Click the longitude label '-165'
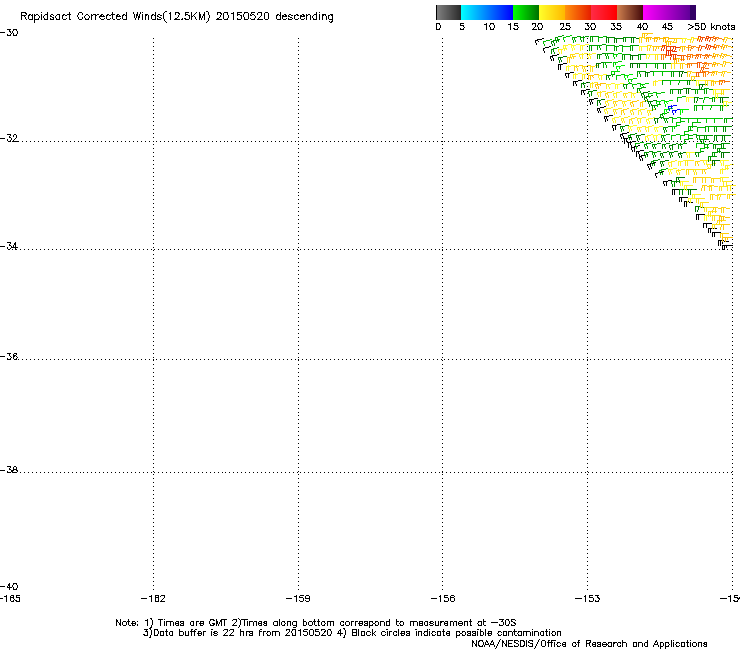This screenshot has width=740, height=650. pos(10,599)
